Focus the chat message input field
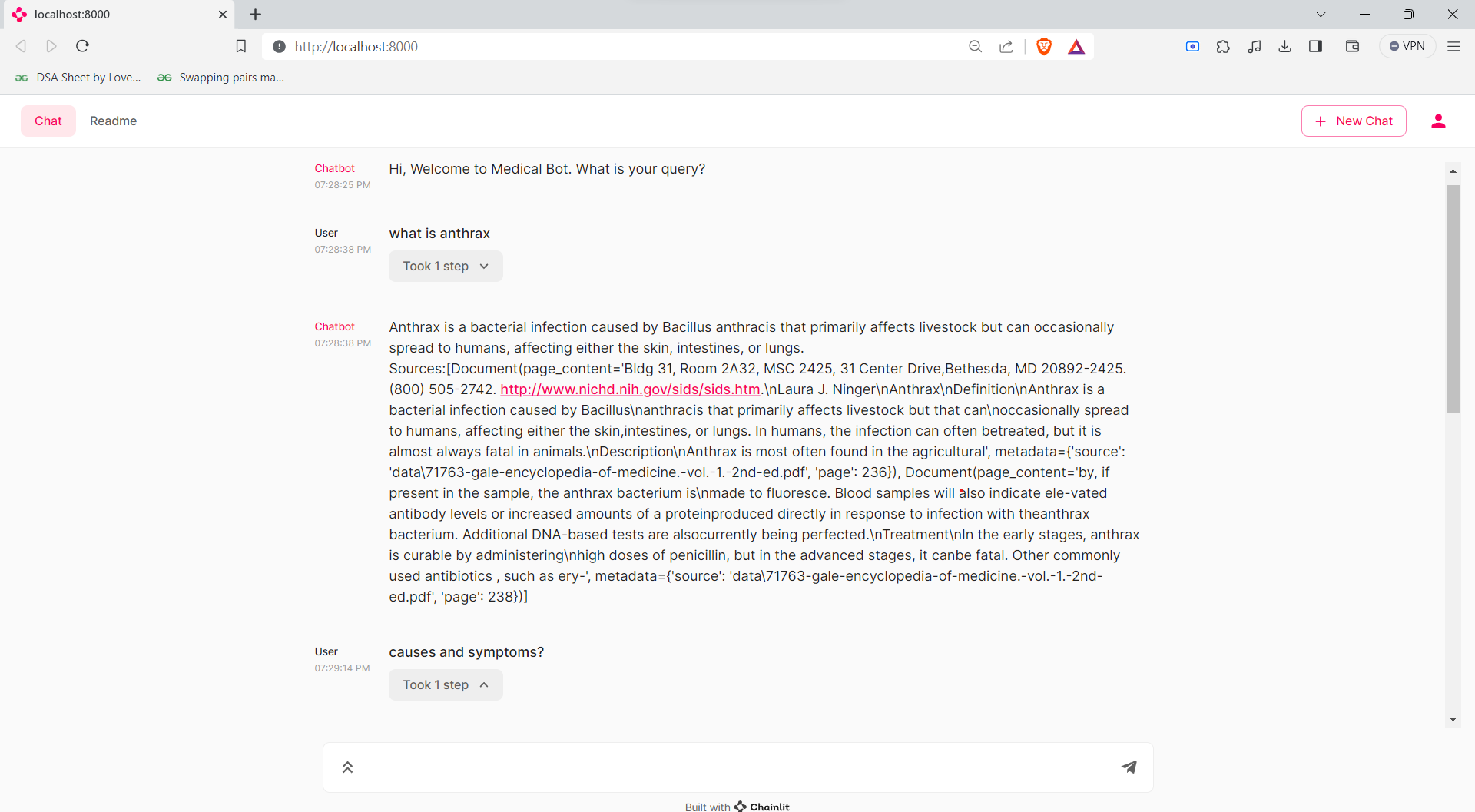Viewport: 1475px width, 812px height. point(737,767)
